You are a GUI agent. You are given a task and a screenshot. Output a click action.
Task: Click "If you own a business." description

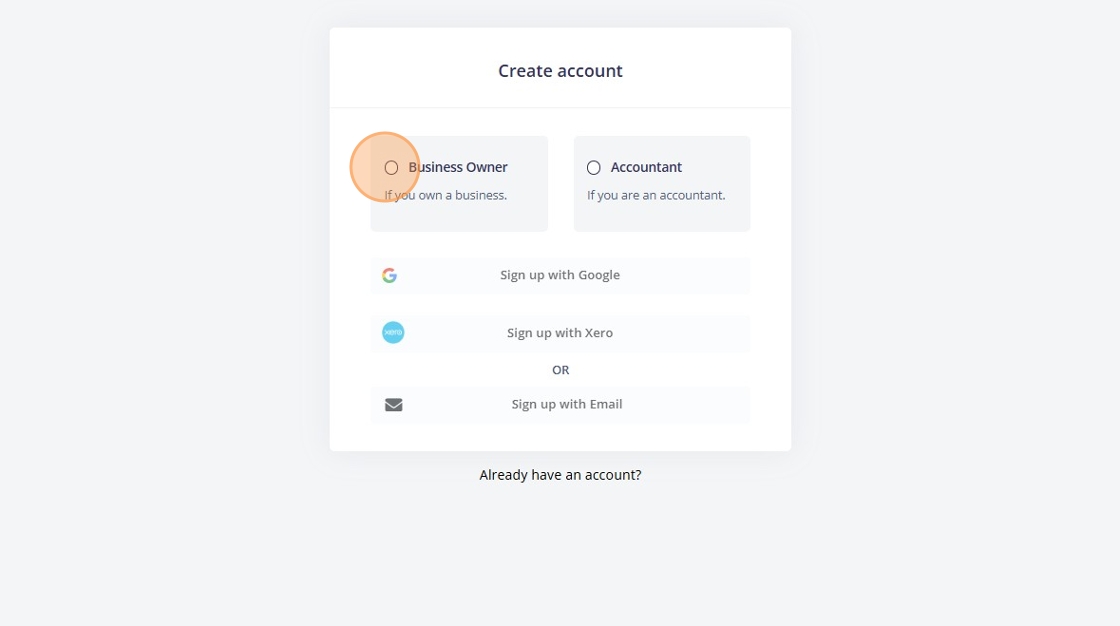coord(446,195)
